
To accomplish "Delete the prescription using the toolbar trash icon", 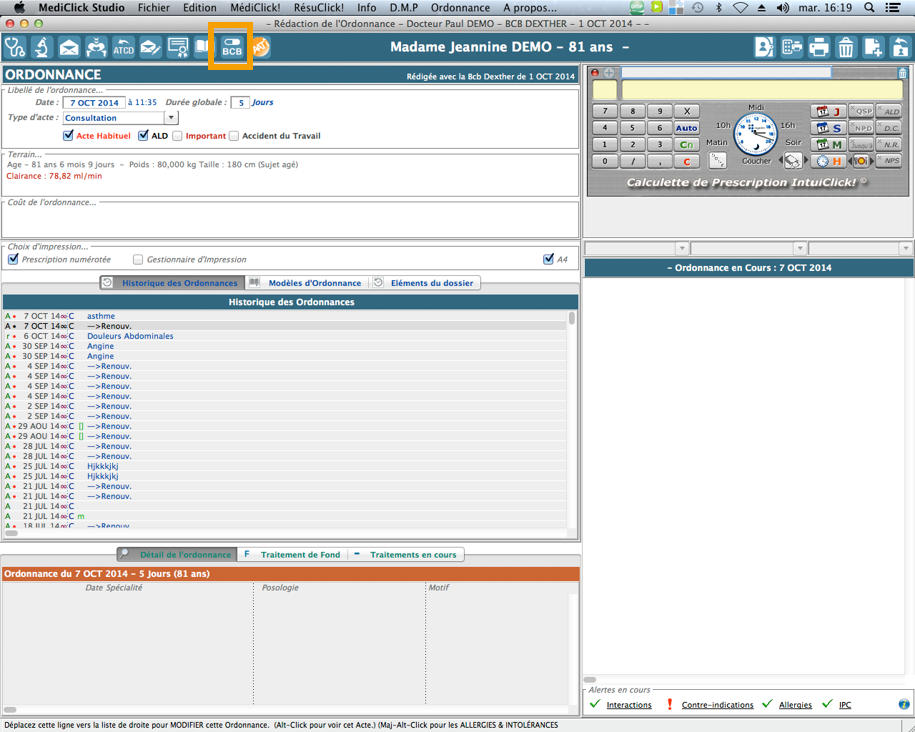I will [846, 47].
